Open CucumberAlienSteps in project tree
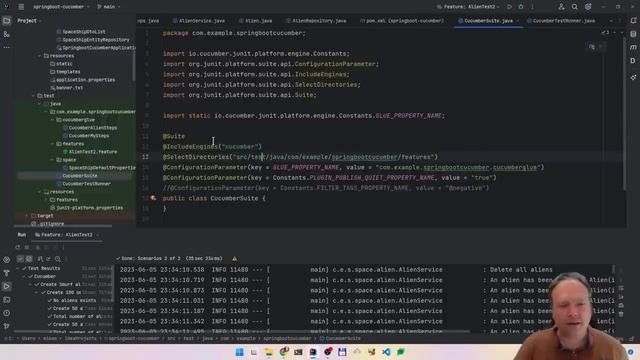Image resolution: width=640 pixels, height=360 pixels. click(x=93, y=128)
